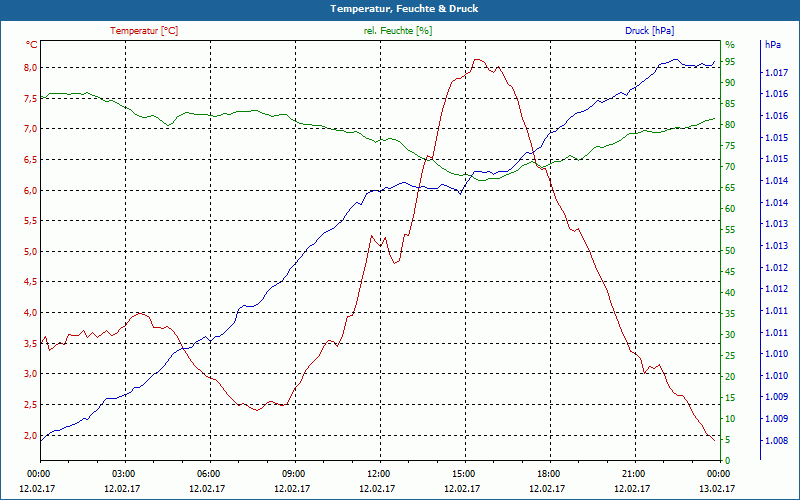Click the "3,5" temperature axis tick

[x=30, y=343]
